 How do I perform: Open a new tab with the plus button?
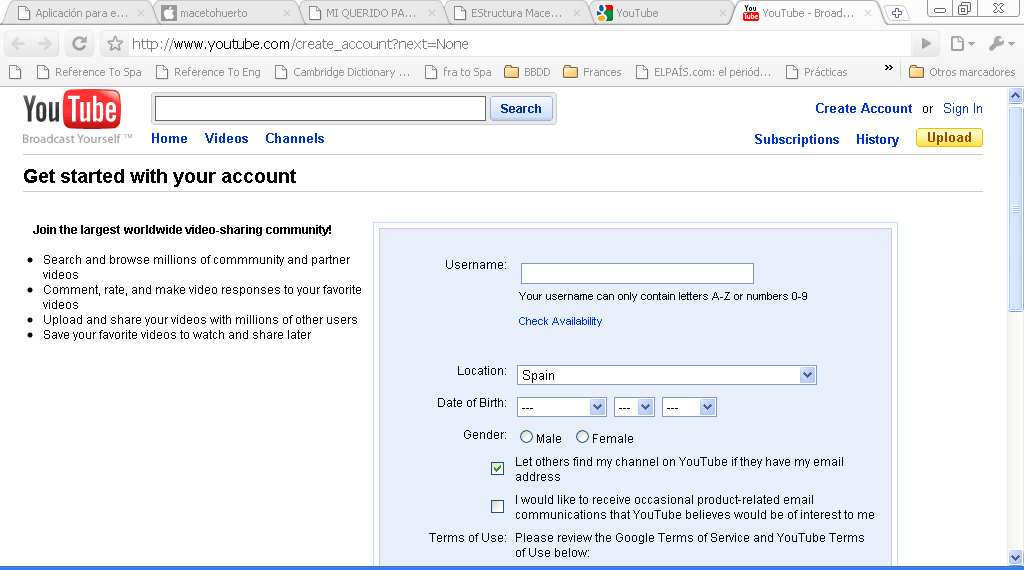click(x=897, y=13)
